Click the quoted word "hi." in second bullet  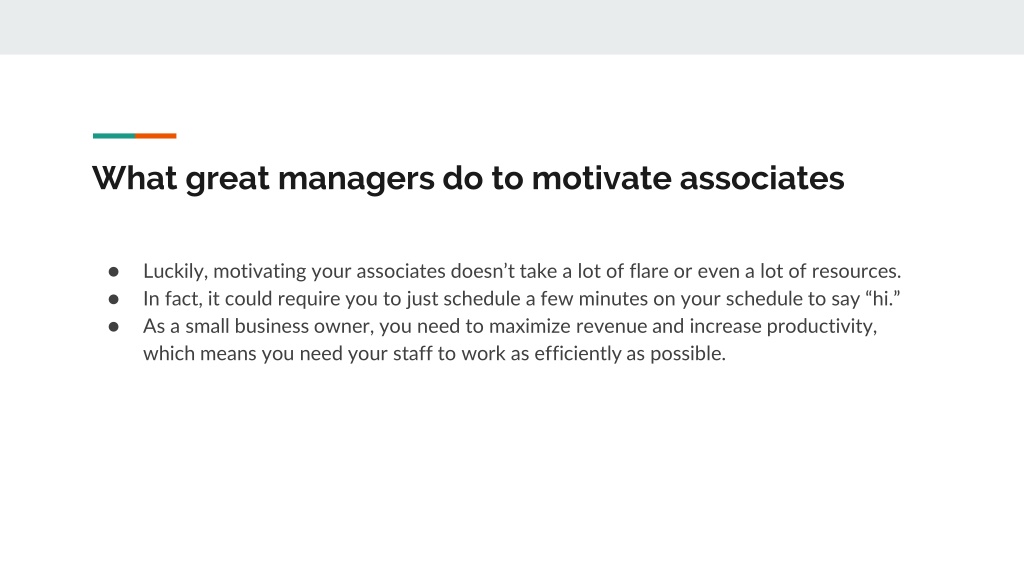[882, 299]
